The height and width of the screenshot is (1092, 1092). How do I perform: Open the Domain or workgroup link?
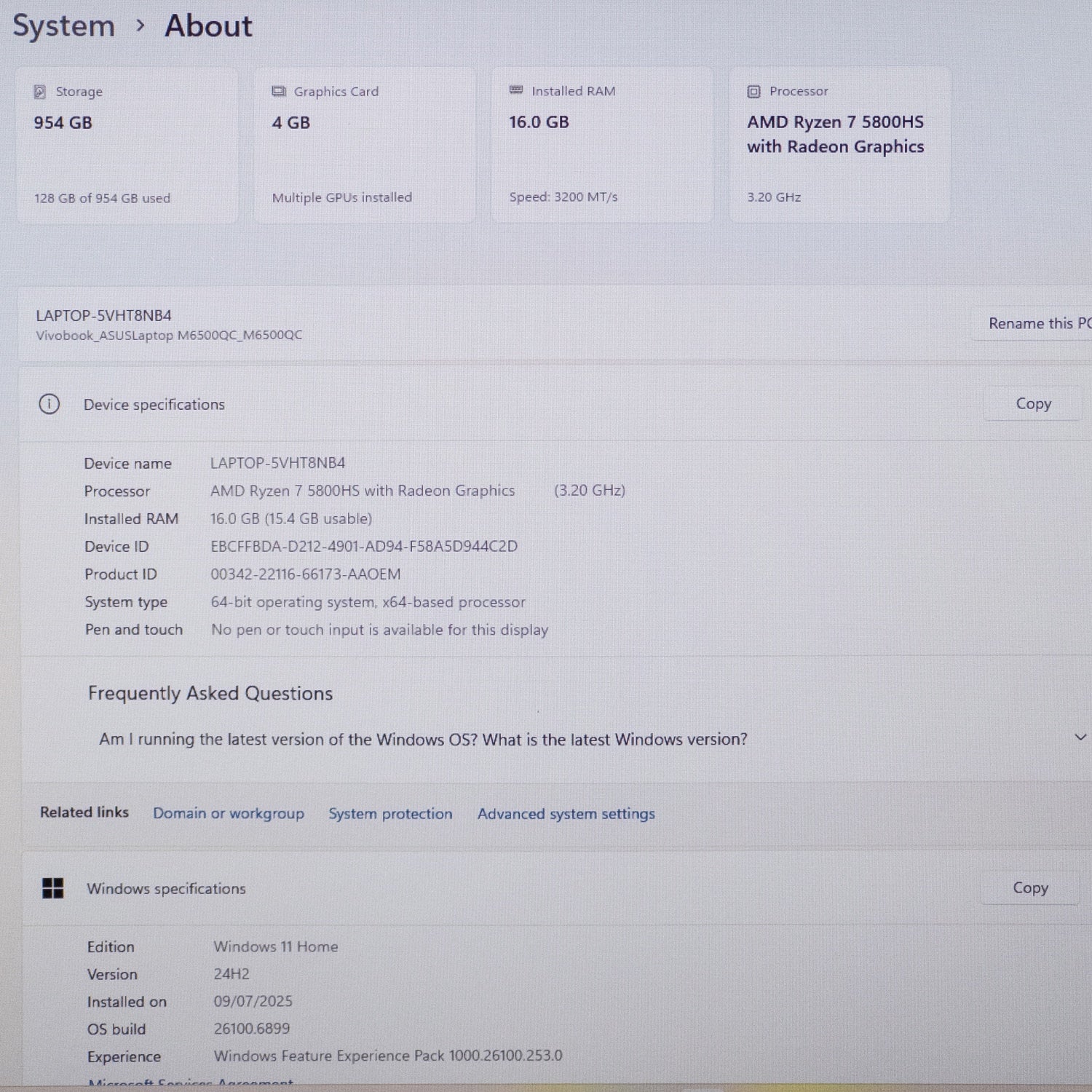(x=229, y=813)
